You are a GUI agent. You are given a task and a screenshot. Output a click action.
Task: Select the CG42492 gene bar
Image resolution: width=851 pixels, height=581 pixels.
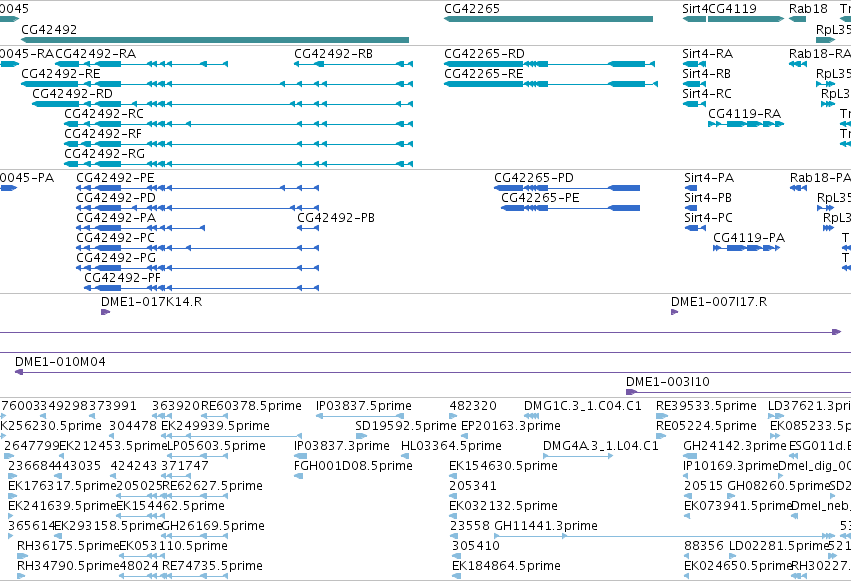tap(215, 40)
